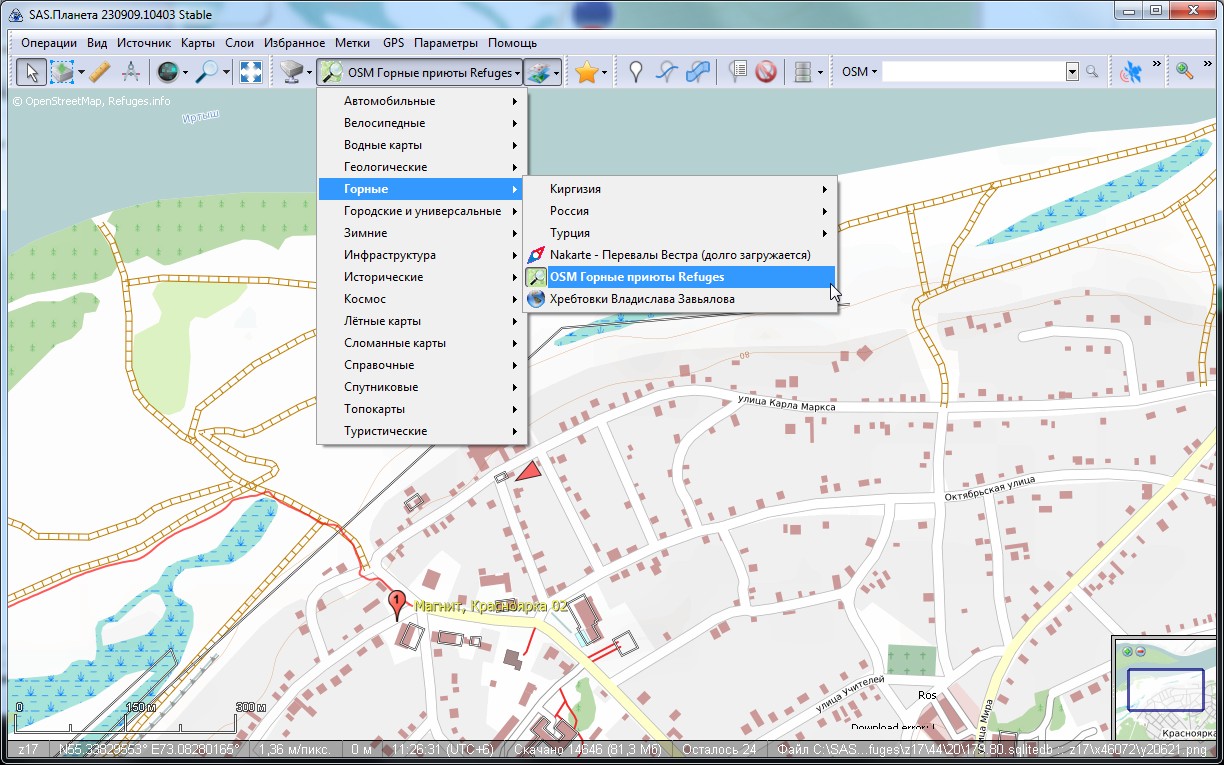Image resolution: width=1224 pixels, height=765 pixels.
Task: Add a new path with the curve tool
Action: coord(667,71)
